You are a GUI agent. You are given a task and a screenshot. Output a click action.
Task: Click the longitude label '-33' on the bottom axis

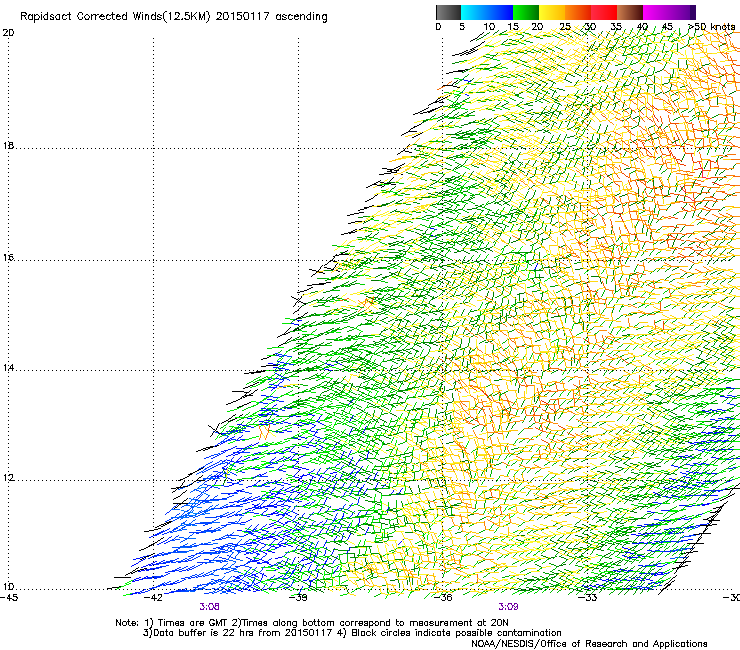pos(588,598)
